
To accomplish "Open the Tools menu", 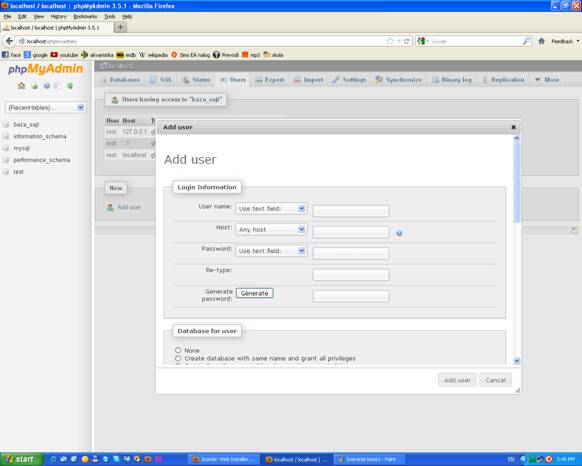I will pyautogui.click(x=109, y=16).
